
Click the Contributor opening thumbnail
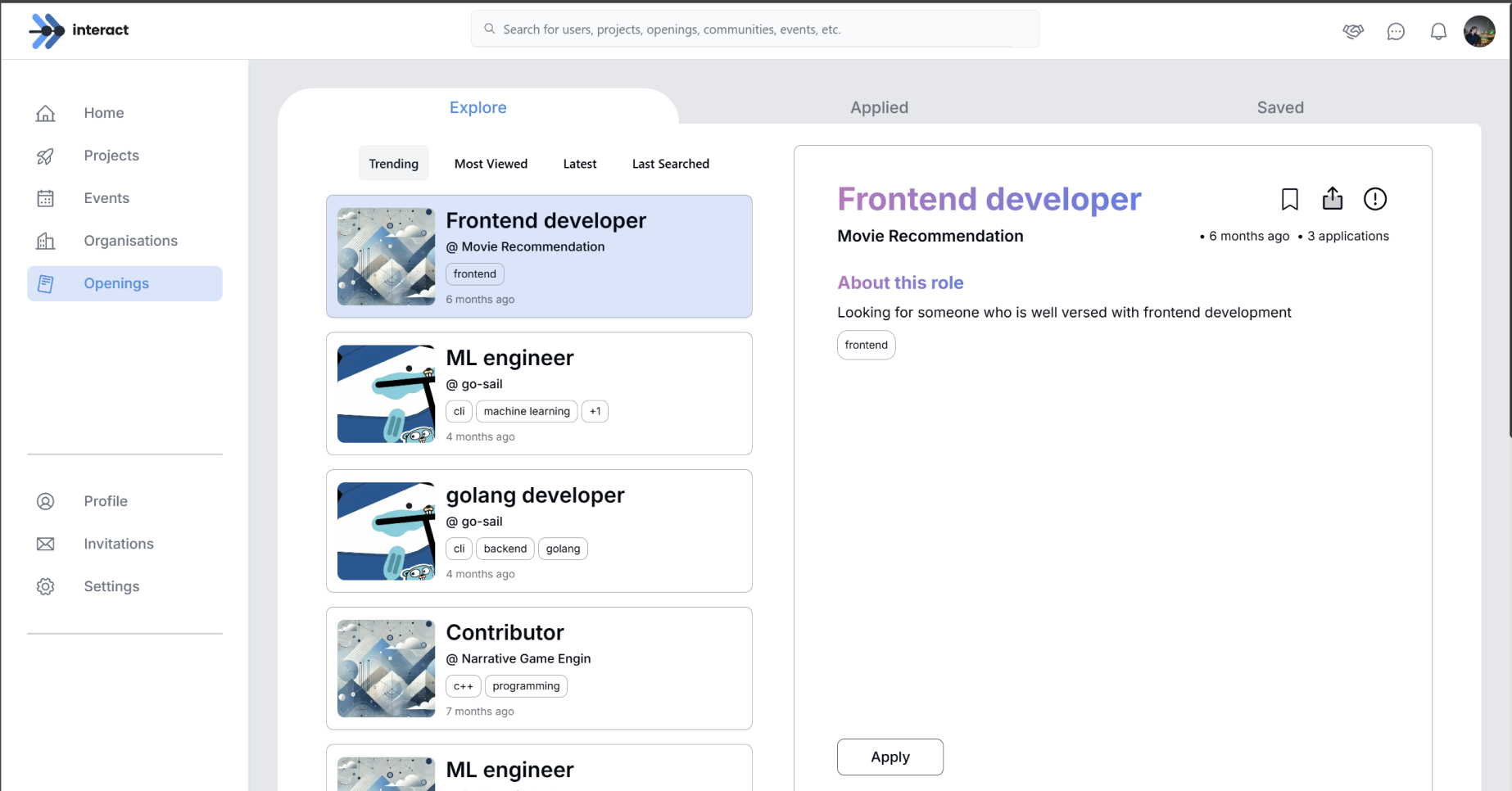(x=386, y=668)
